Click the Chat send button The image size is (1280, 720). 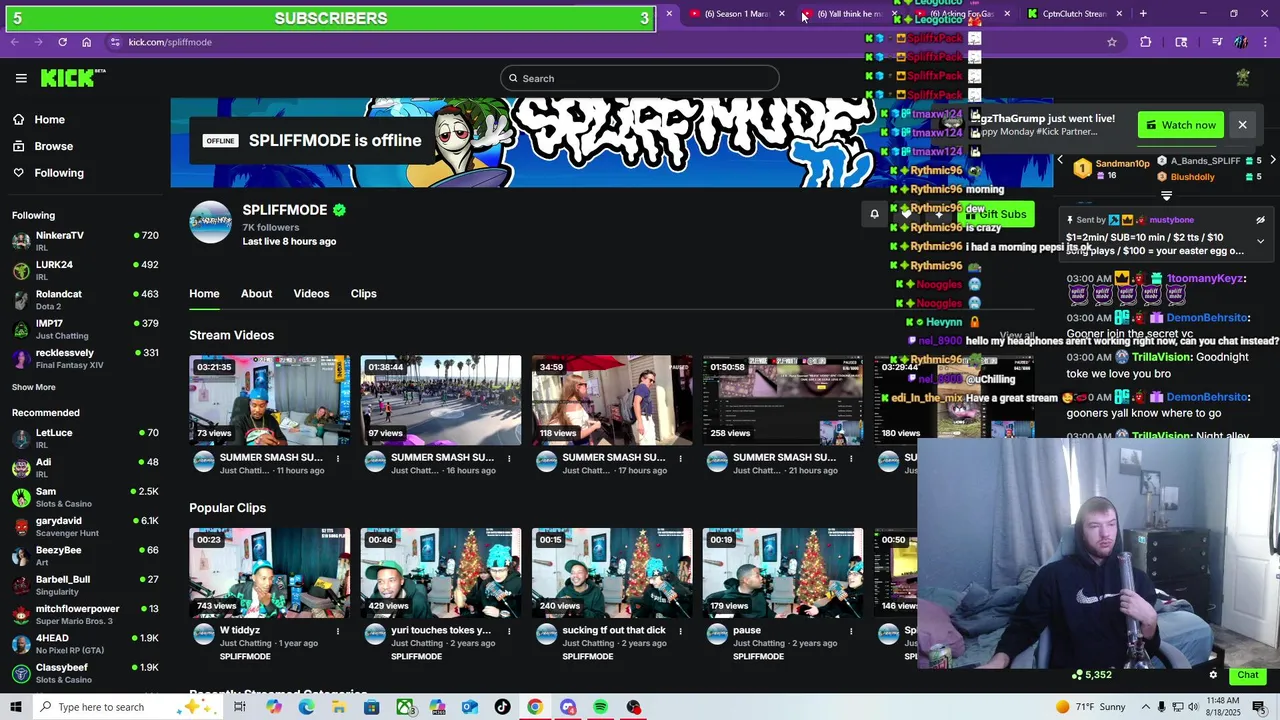pyautogui.click(x=1247, y=675)
